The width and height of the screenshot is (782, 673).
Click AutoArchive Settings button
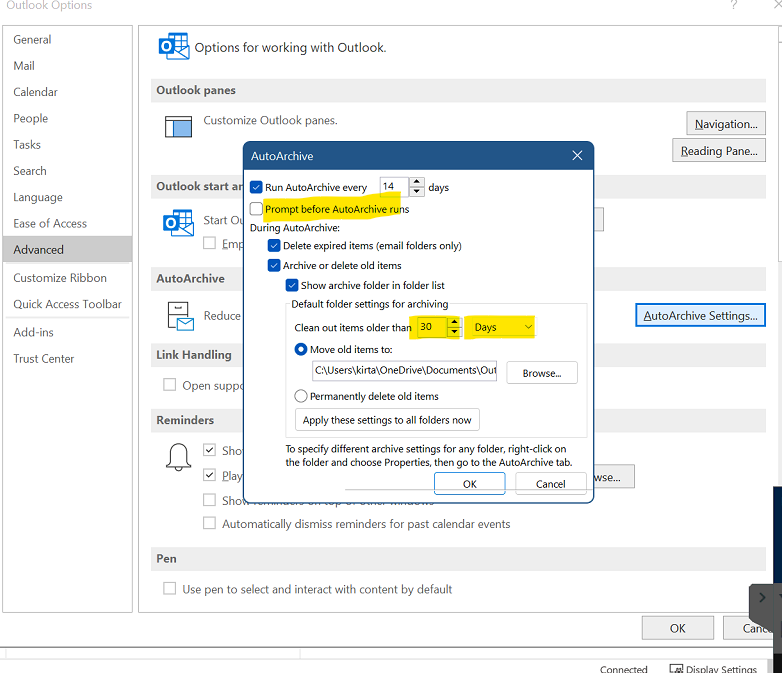[x=700, y=315]
